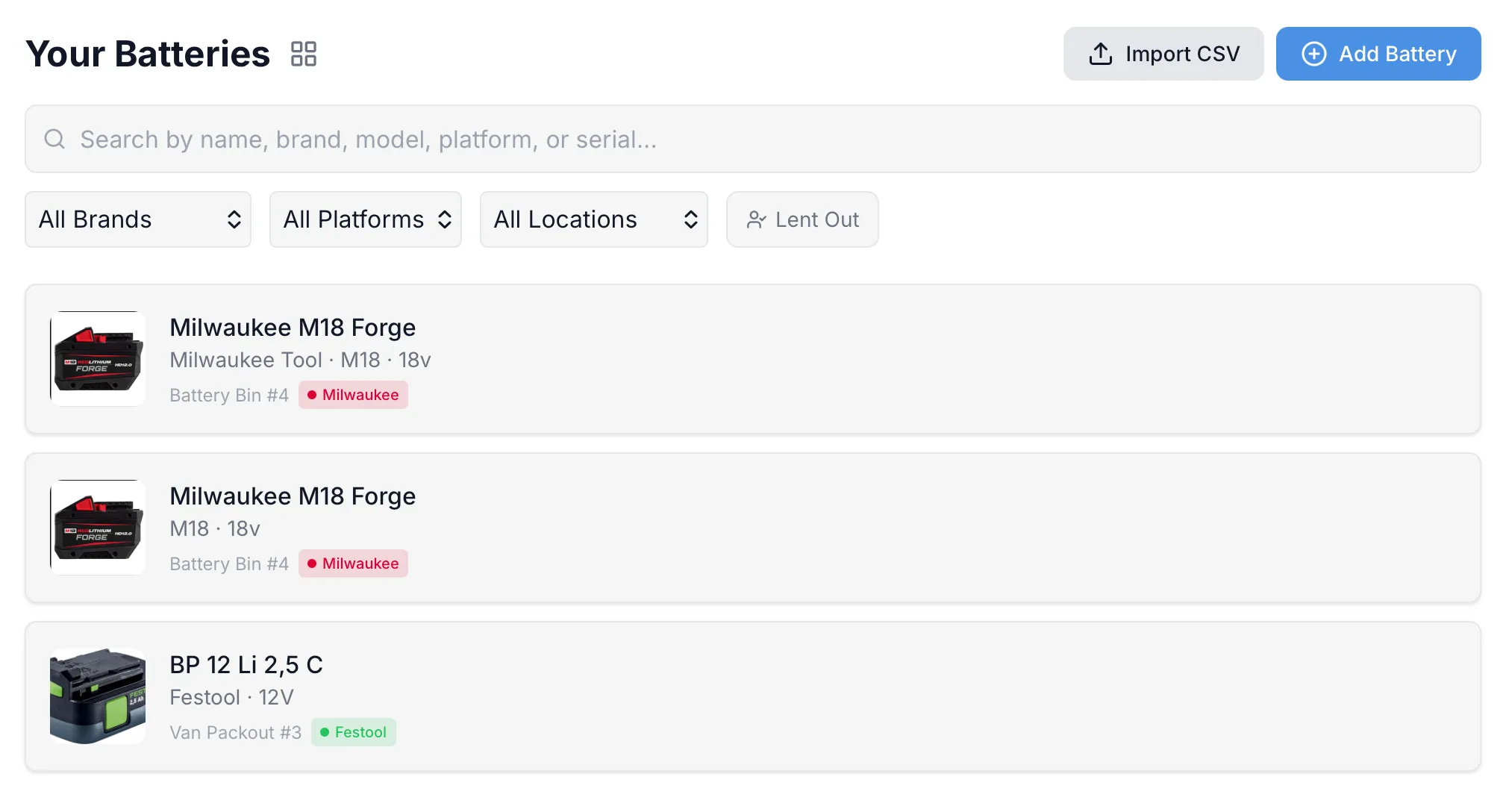This screenshot has width=1509, height=812.
Task: Click the search input field
Action: click(x=754, y=139)
